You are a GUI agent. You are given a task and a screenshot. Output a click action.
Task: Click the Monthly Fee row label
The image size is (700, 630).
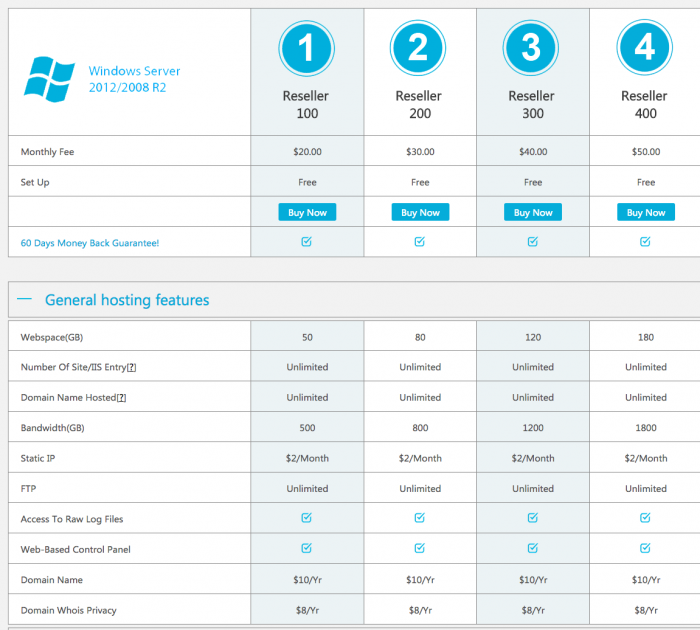pos(47,152)
